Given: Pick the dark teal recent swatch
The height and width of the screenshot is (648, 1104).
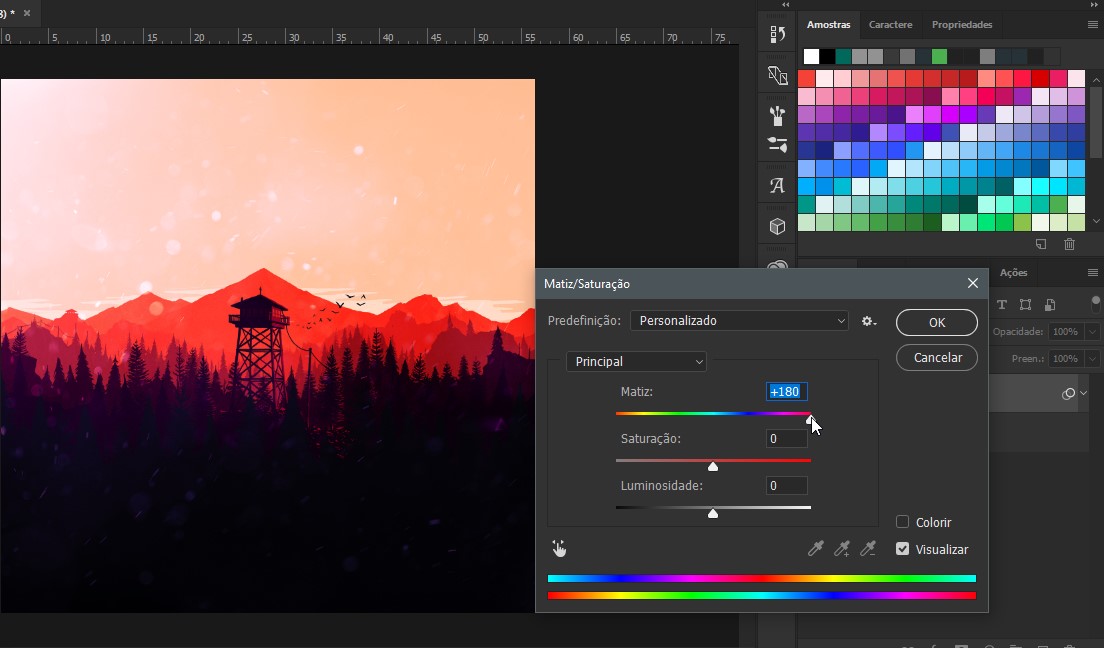Looking at the screenshot, I should point(843,56).
